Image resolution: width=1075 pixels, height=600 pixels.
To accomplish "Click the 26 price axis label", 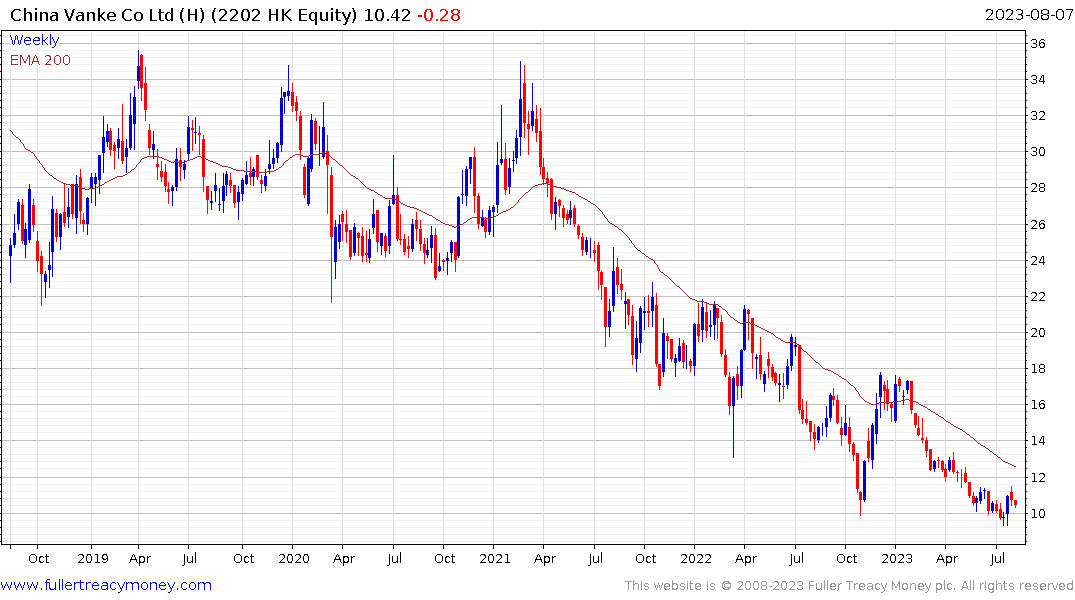I will pos(1038,224).
